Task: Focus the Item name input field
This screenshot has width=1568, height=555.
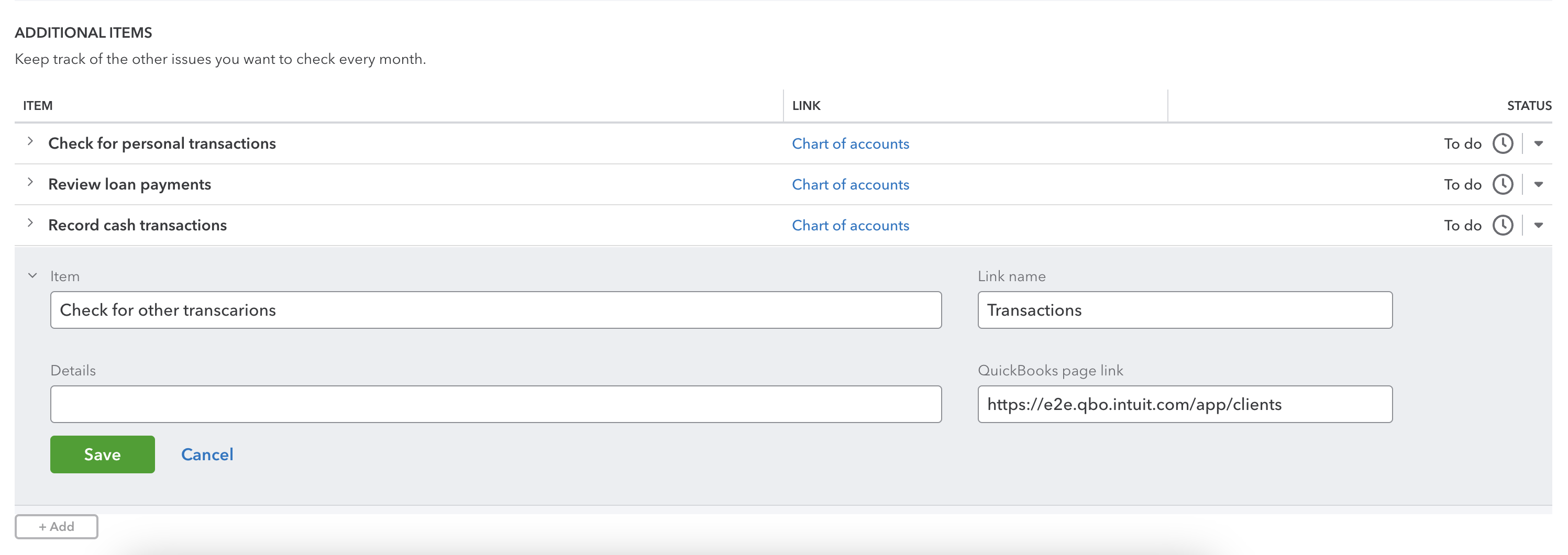Action: (x=495, y=310)
